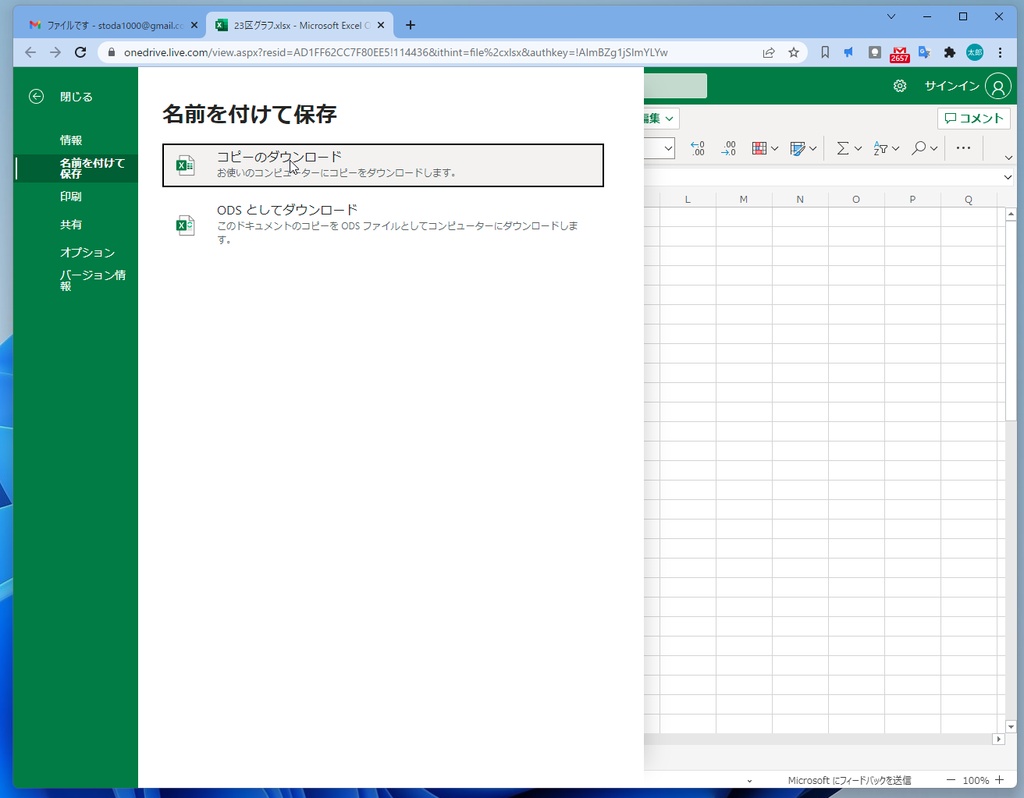Open Chrome tab search chevron
Image resolution: width=1024 pixels, height=798 pixels.
[891, 16]
